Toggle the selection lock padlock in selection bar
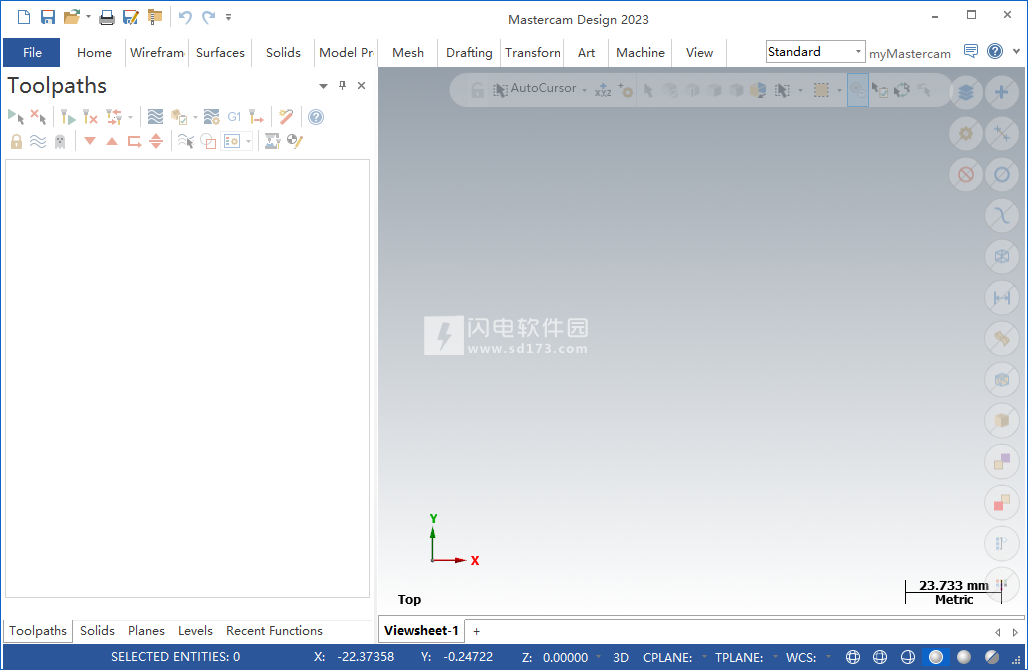1028x670 pixels. (x=477, y=90)
